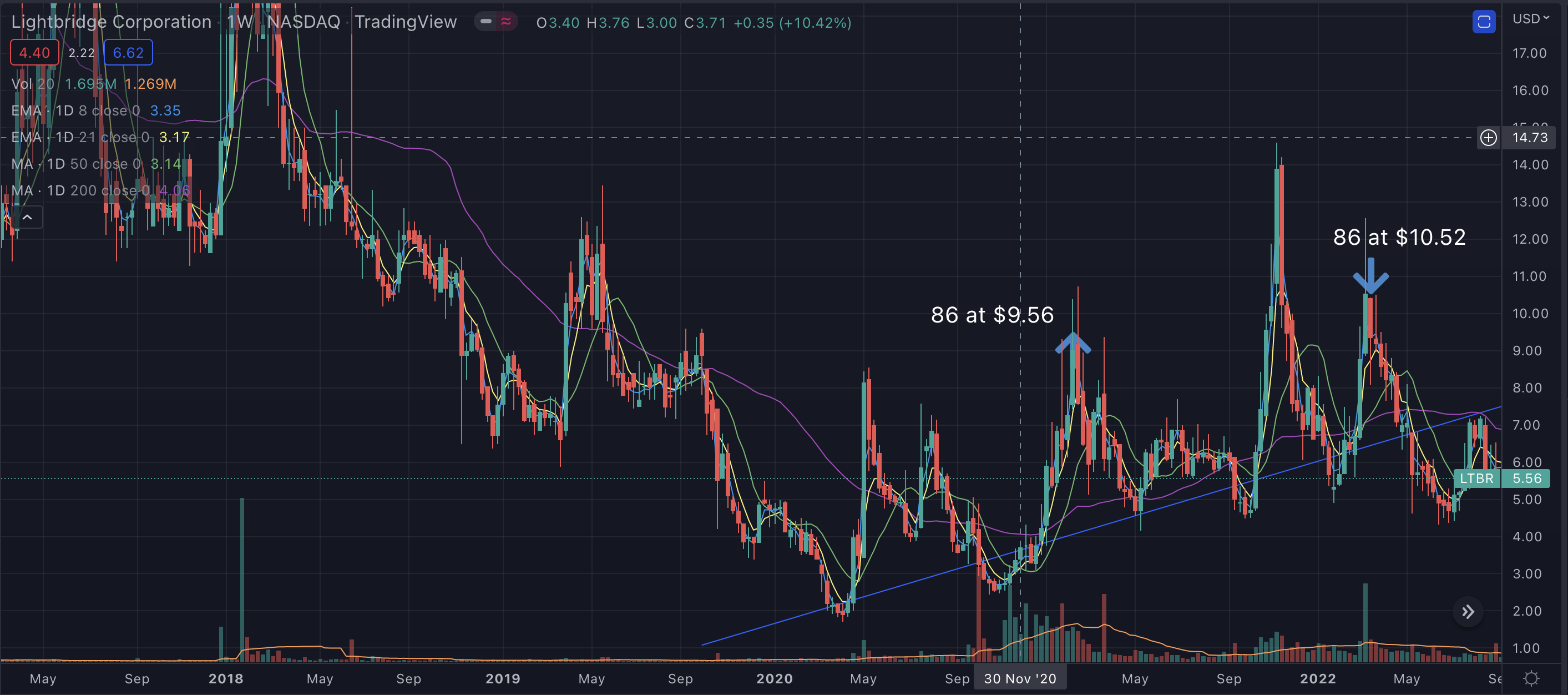Click the LTBR 5.56 price label
1568x695 pixels.
1501,479
